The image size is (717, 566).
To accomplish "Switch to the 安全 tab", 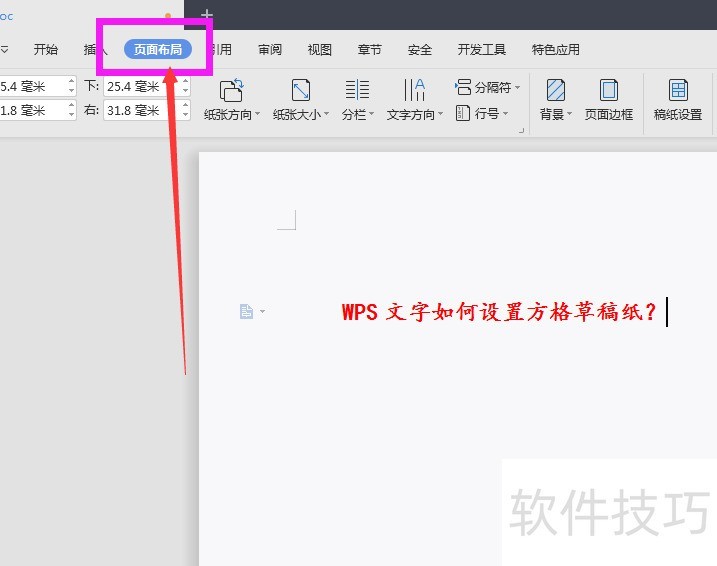I will tap(420, 49).
